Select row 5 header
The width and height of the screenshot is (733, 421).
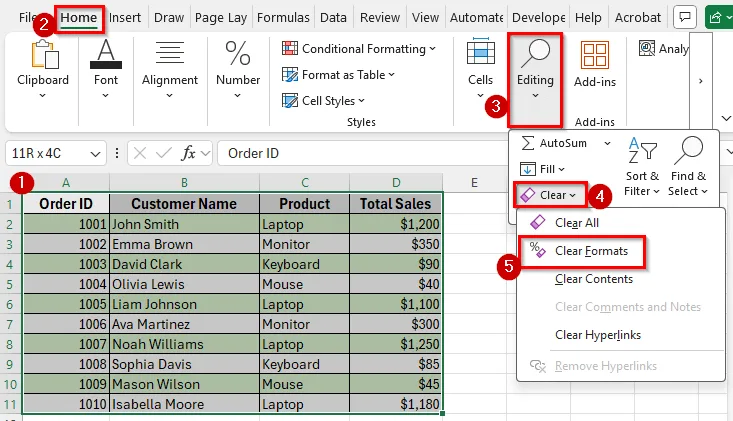[x=10, y=284]
